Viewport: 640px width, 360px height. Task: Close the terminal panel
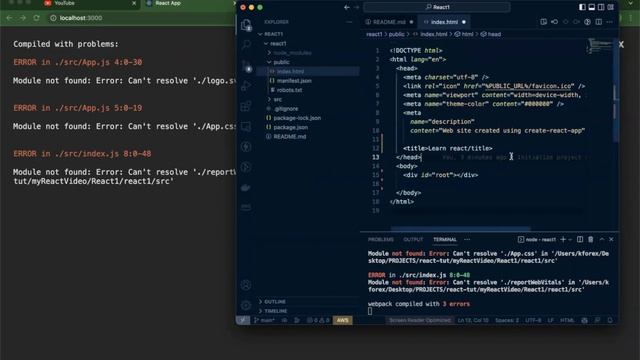611,239
